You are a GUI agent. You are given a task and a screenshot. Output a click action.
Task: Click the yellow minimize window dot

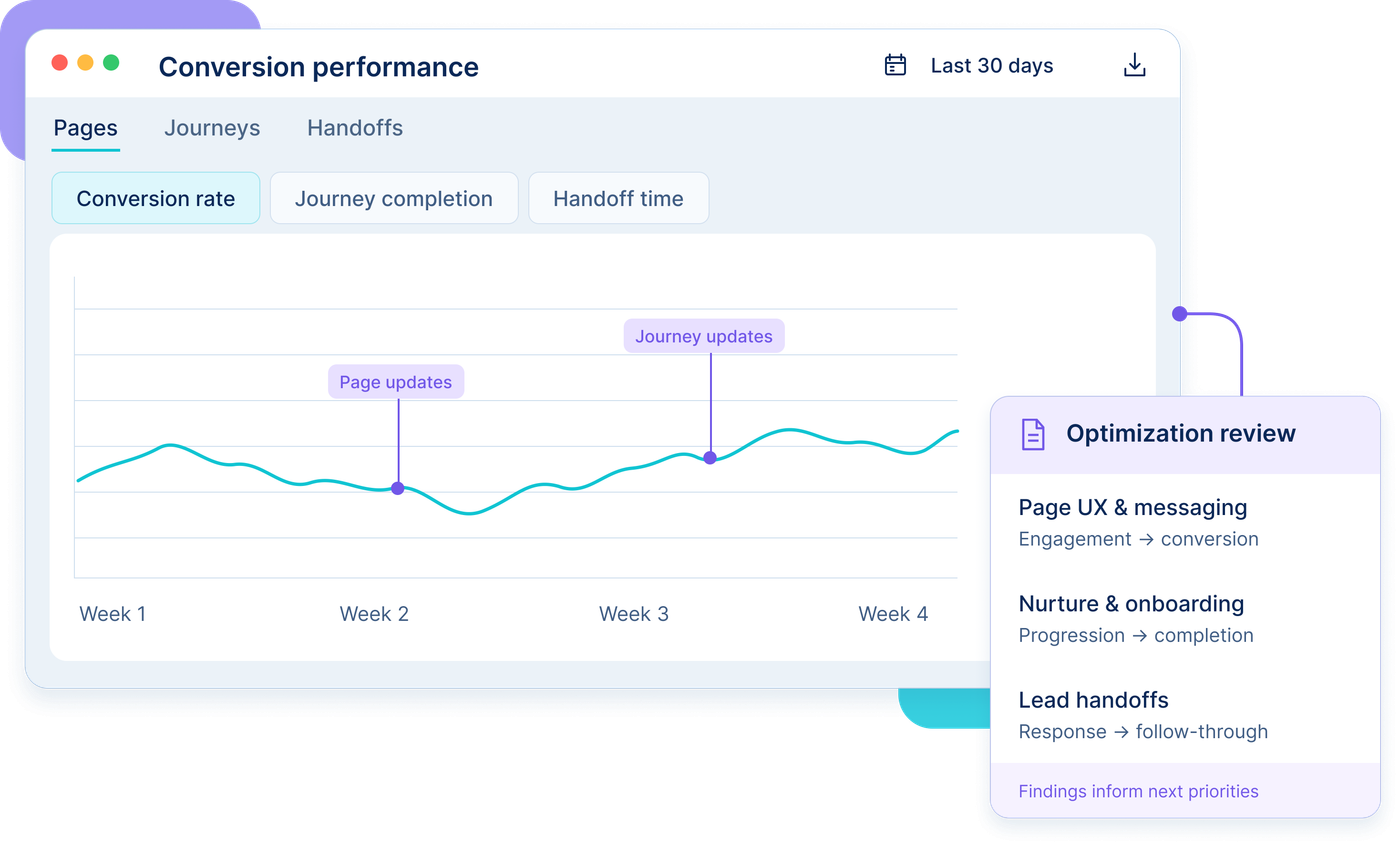click(86, 62)
